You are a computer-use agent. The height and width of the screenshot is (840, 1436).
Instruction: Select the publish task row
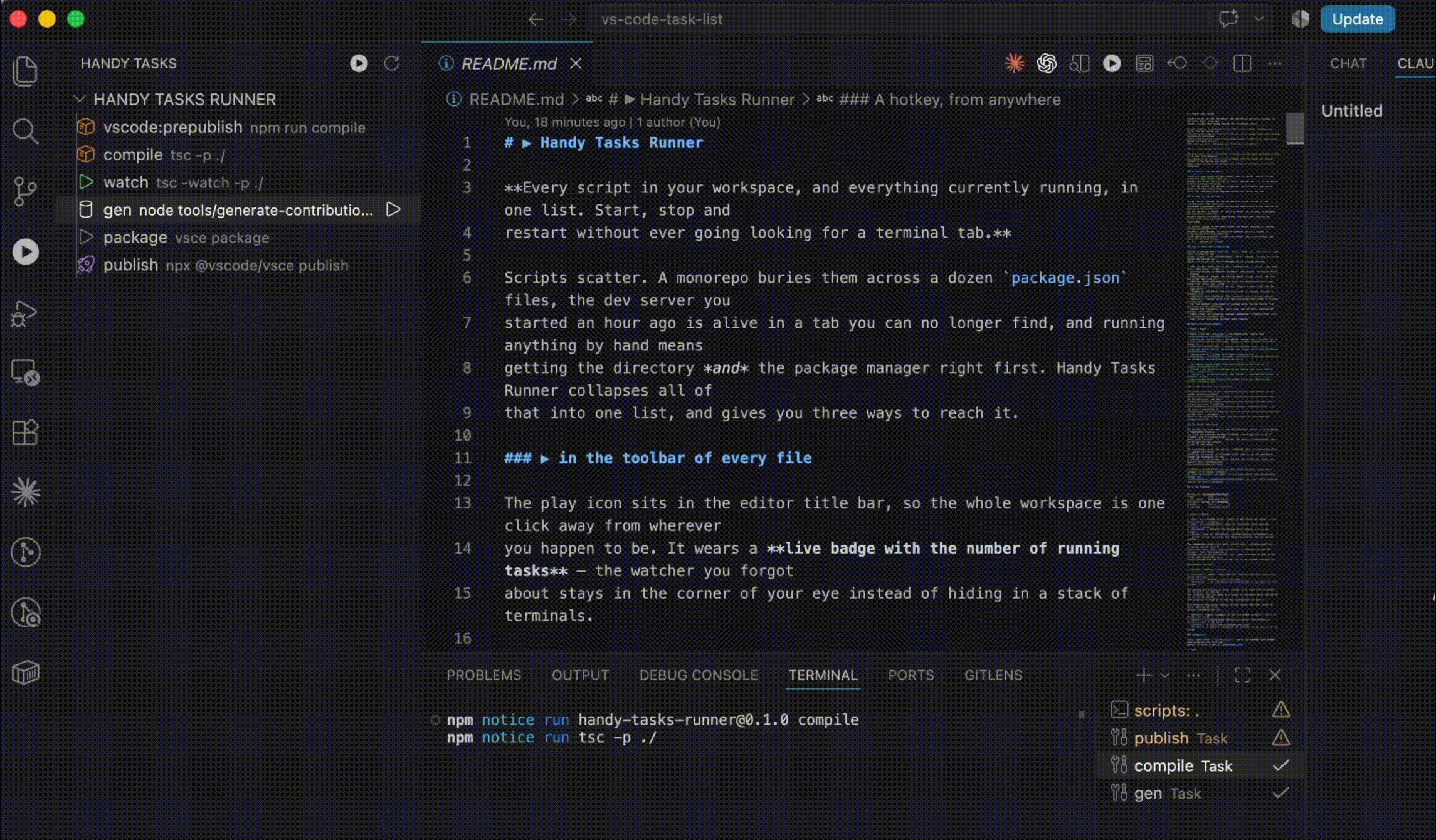pyautogui.click(x=238, y=265)
